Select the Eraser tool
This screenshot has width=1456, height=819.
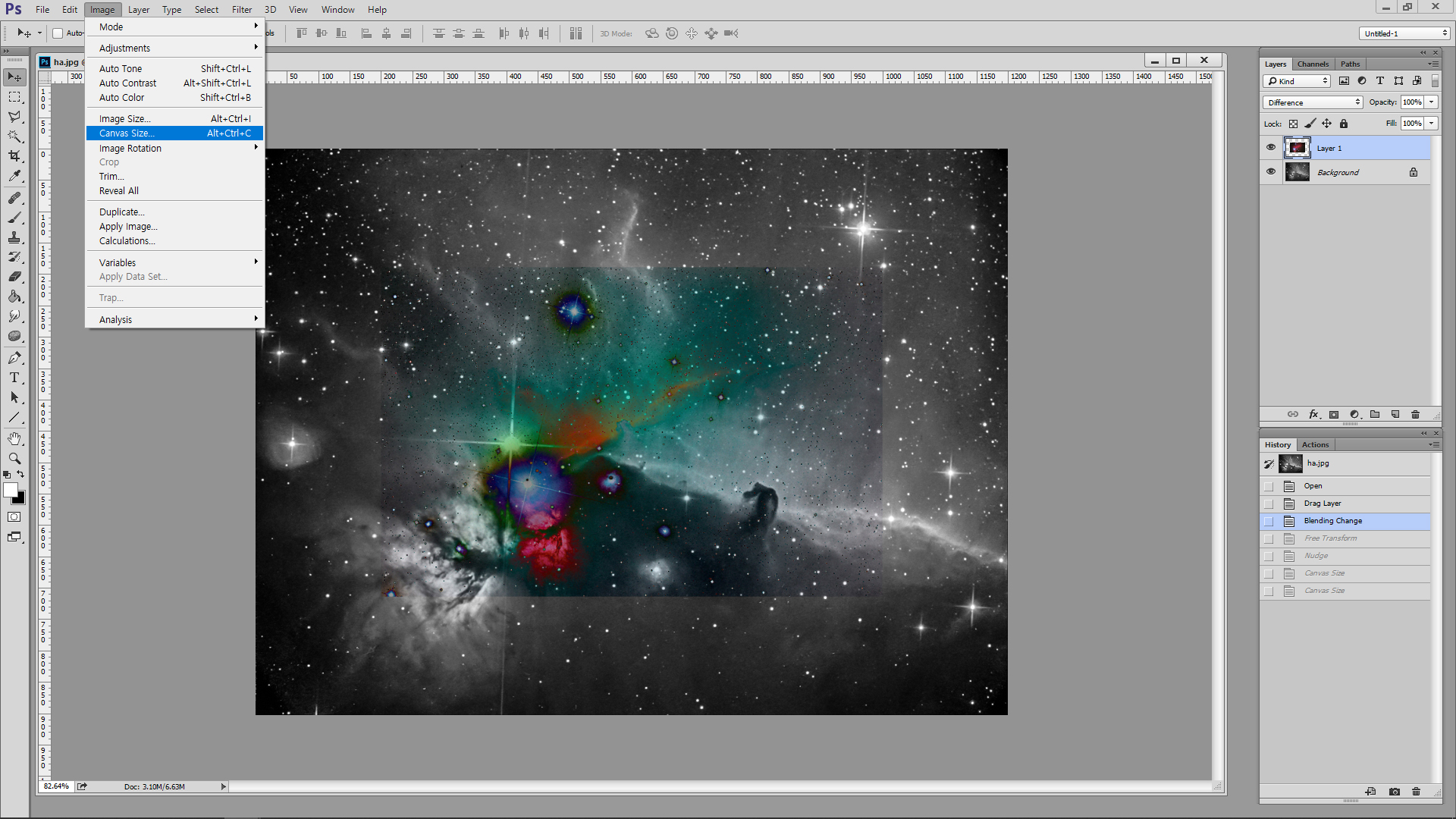point(14,277)
